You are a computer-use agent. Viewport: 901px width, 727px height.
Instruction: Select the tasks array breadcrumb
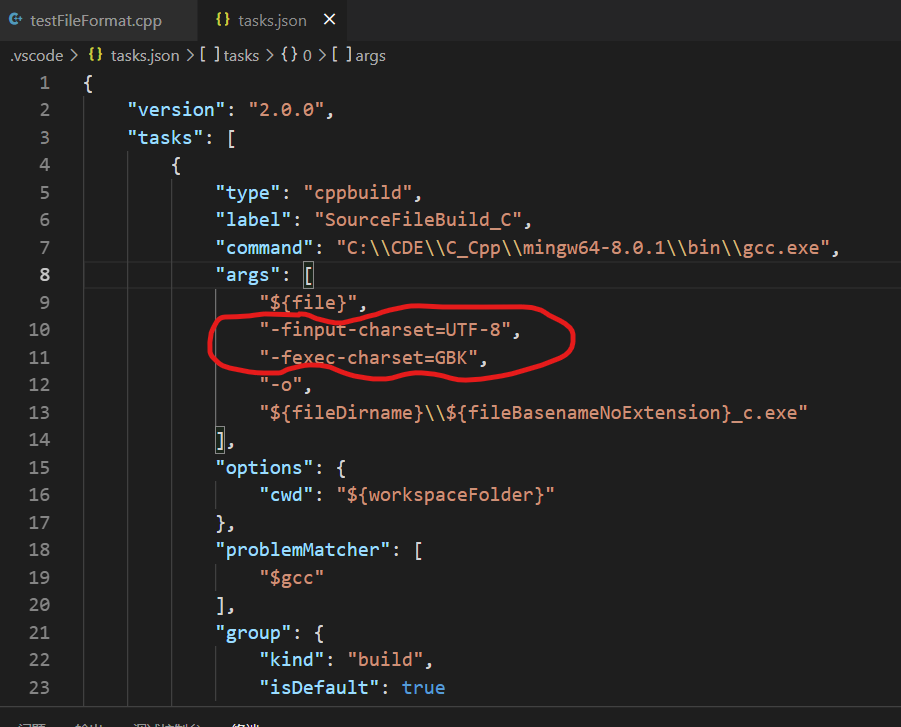[x=241, y=56]
